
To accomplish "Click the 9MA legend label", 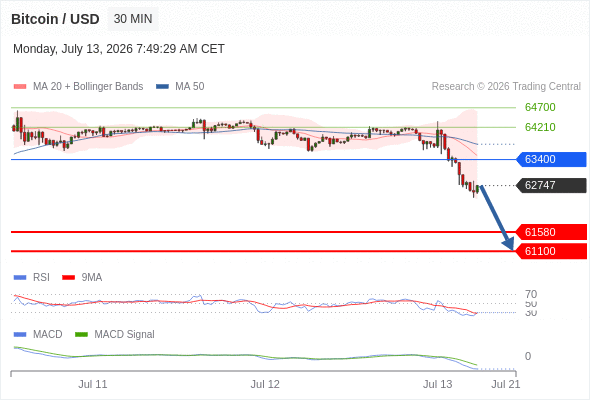I will 92,277.
